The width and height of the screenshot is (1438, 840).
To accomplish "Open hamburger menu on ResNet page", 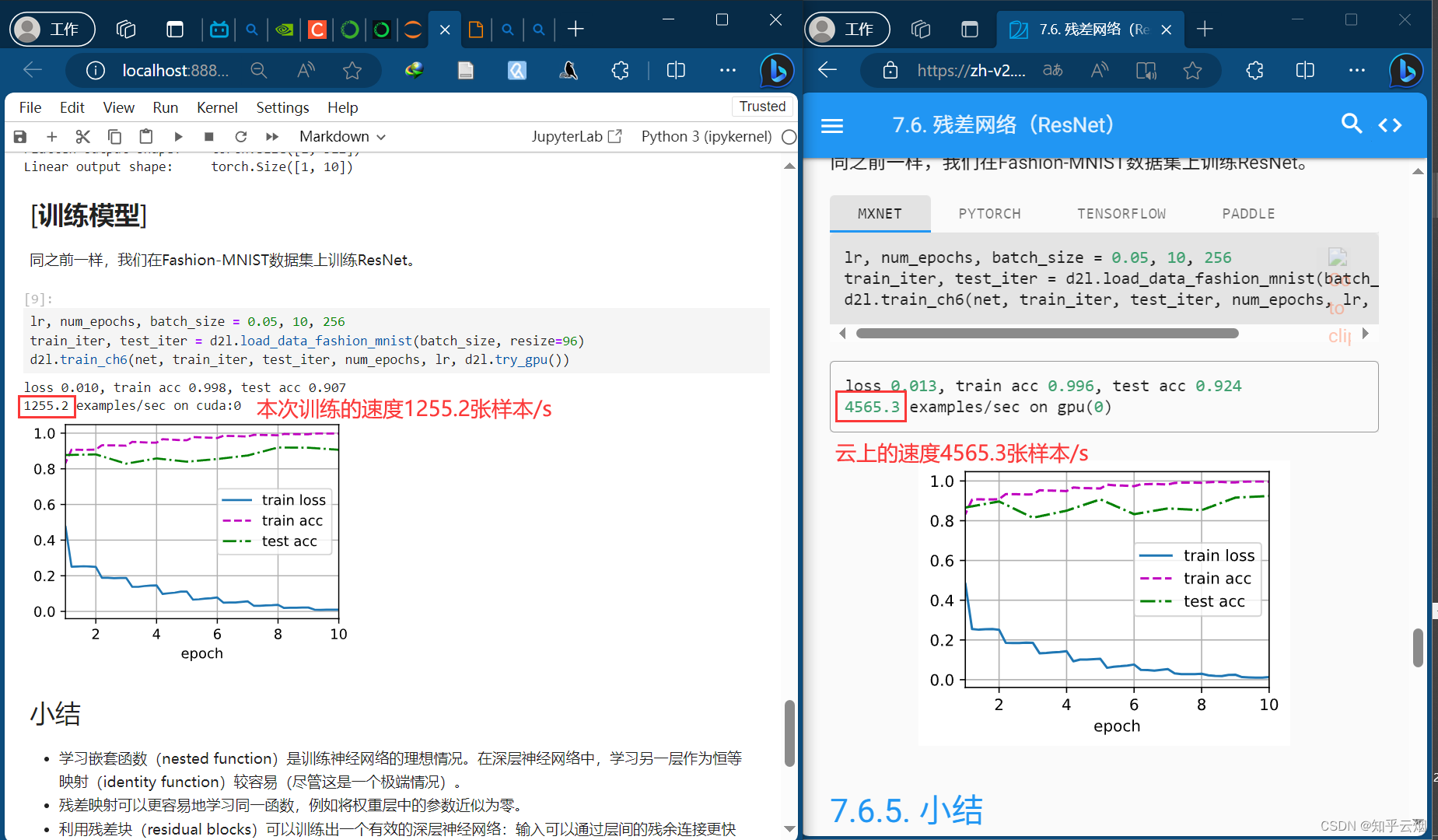I will (832, 125).
